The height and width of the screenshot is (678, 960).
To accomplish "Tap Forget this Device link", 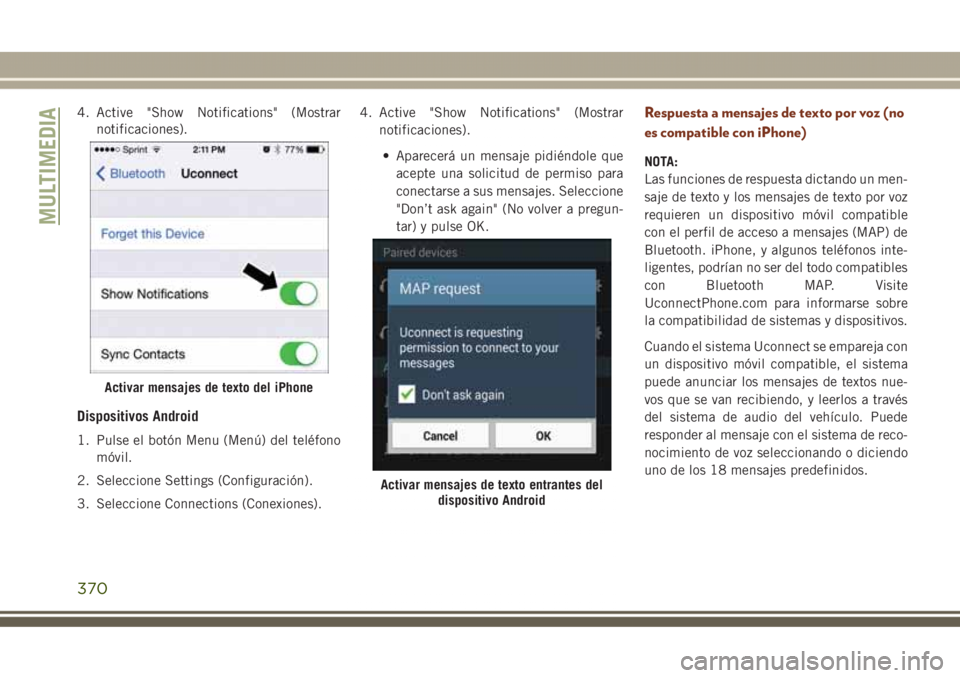I will pyautogui.click(x=152, y=233).
